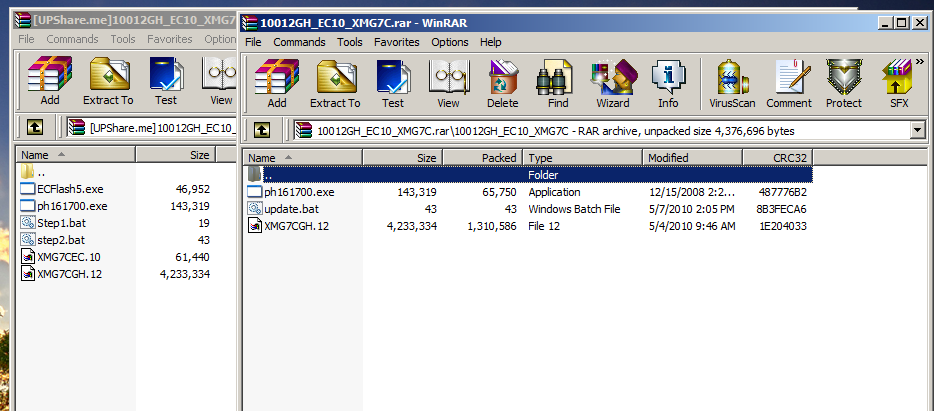Go up one level in front window
The image size is (934, 411).
tap(262, 130)
